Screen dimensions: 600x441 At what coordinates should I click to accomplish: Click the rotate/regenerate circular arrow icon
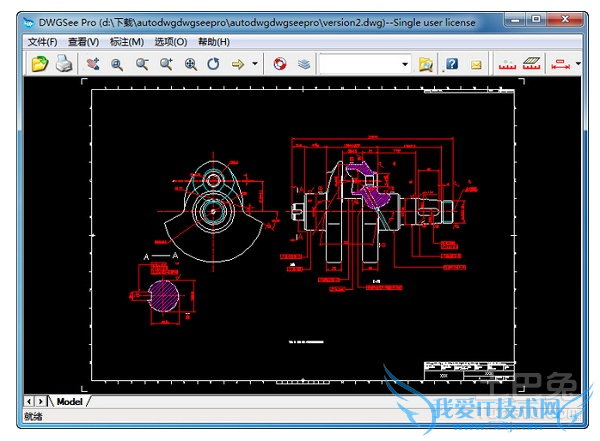tap(213, 64)
